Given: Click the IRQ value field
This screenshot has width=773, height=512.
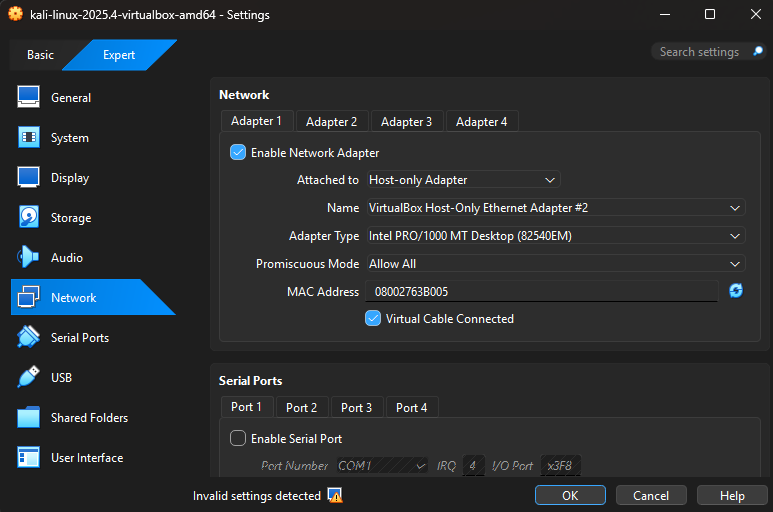Looking at the screenshot, I should [x=473, y=466].
